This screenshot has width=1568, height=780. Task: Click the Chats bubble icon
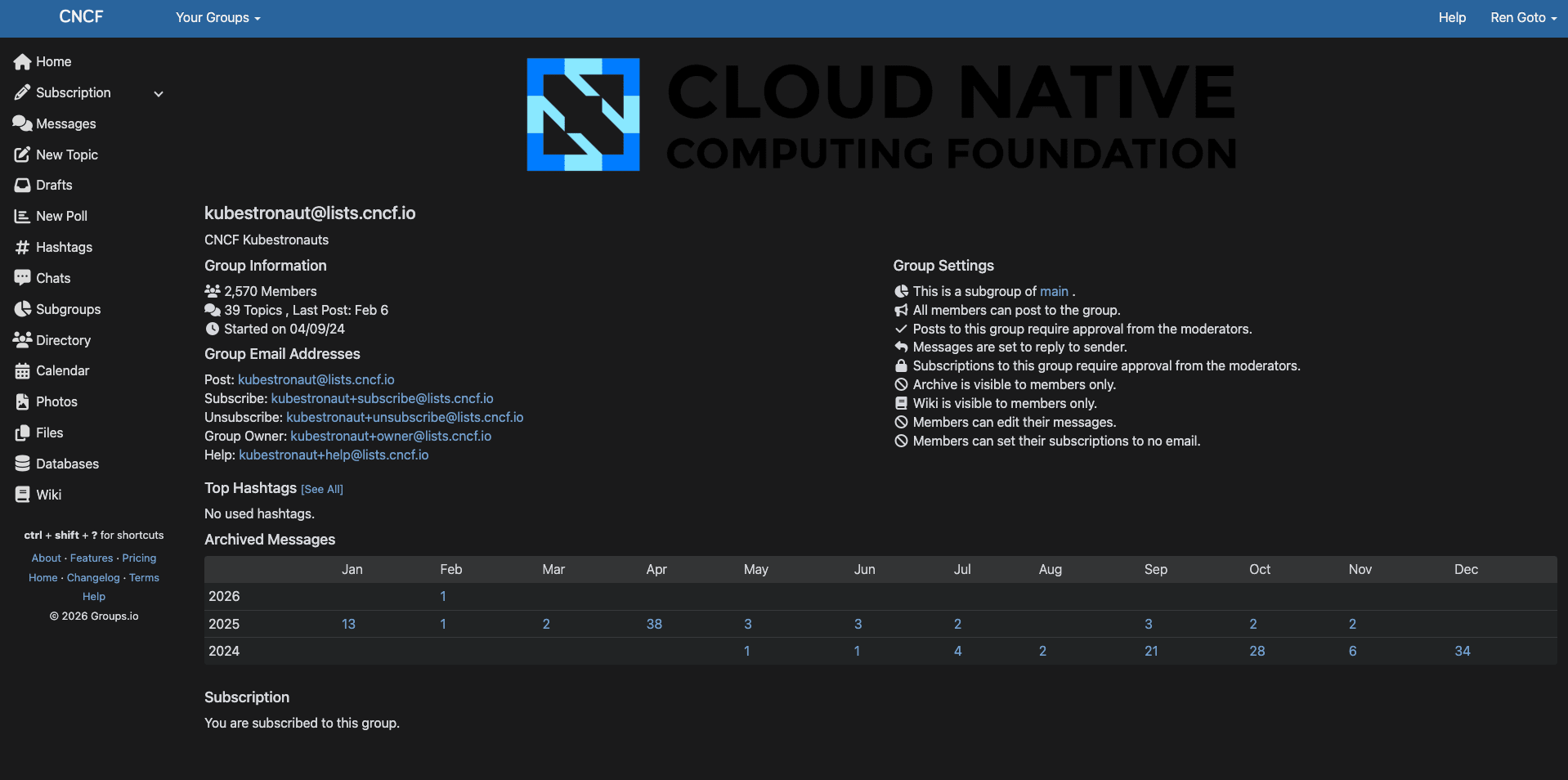click(x=23, y=278)
